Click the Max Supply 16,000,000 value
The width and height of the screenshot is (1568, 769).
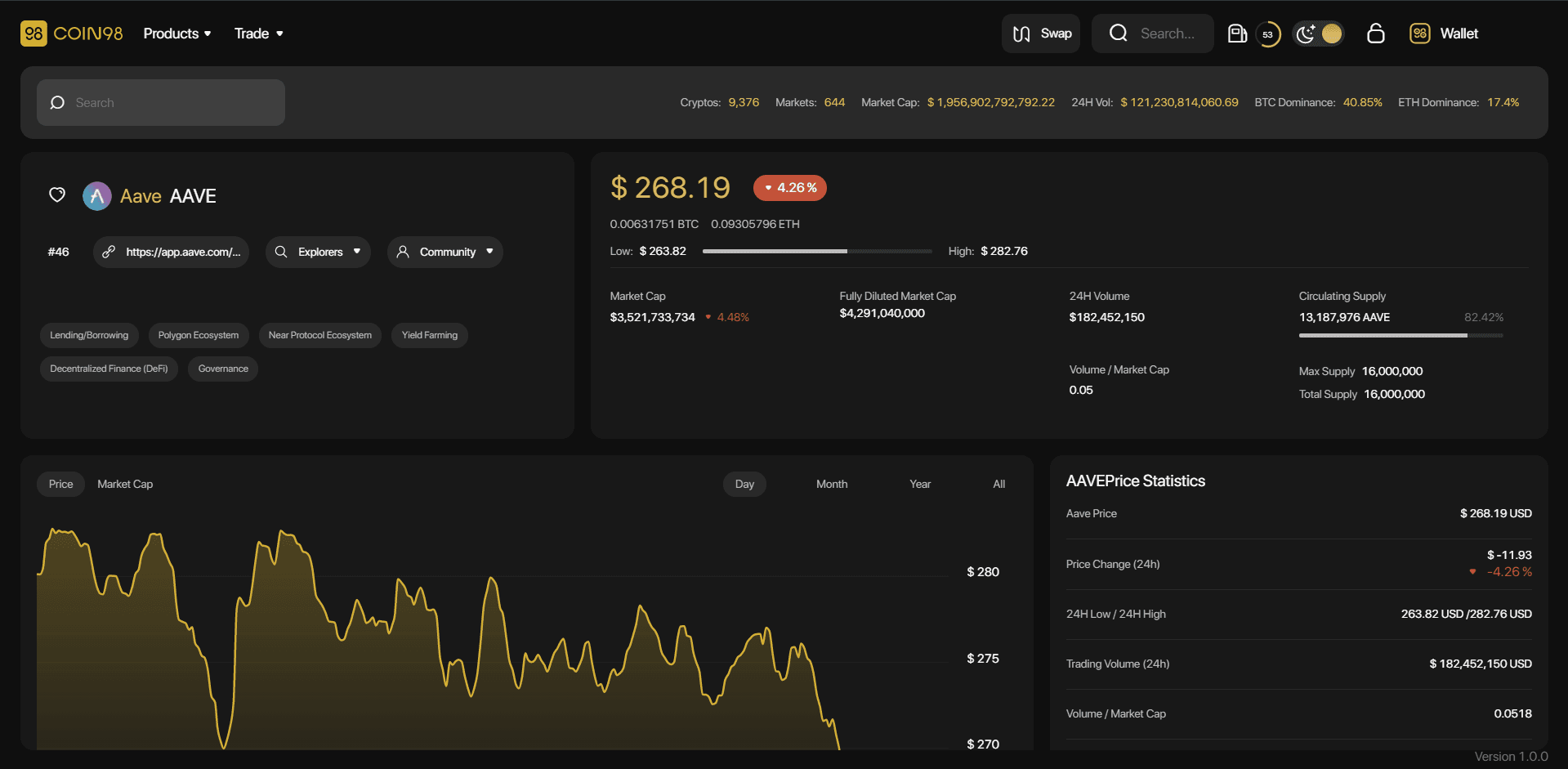click(1392, 371)
